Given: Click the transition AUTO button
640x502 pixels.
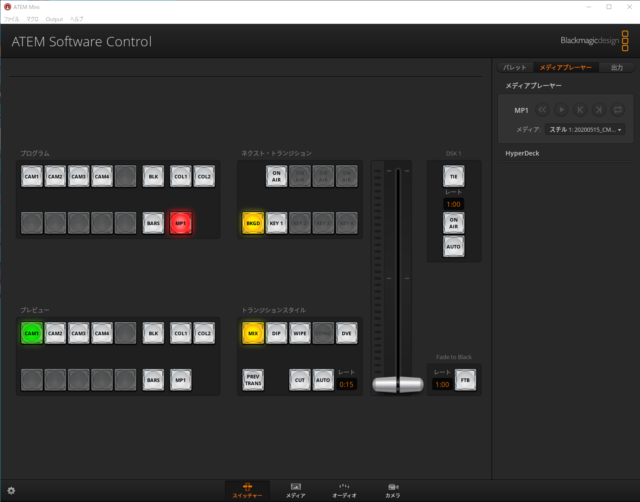Looking at the screenshot, I should (x=323, y=380).
